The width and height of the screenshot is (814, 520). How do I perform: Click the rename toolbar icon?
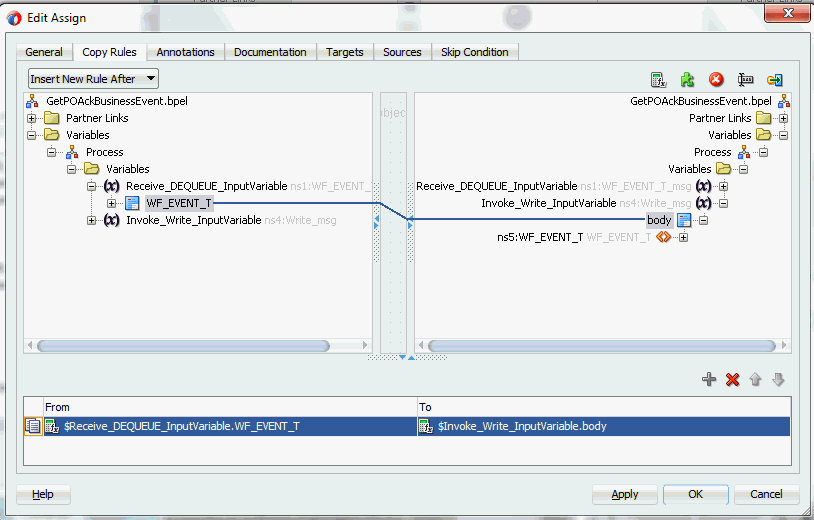point(745,80)
